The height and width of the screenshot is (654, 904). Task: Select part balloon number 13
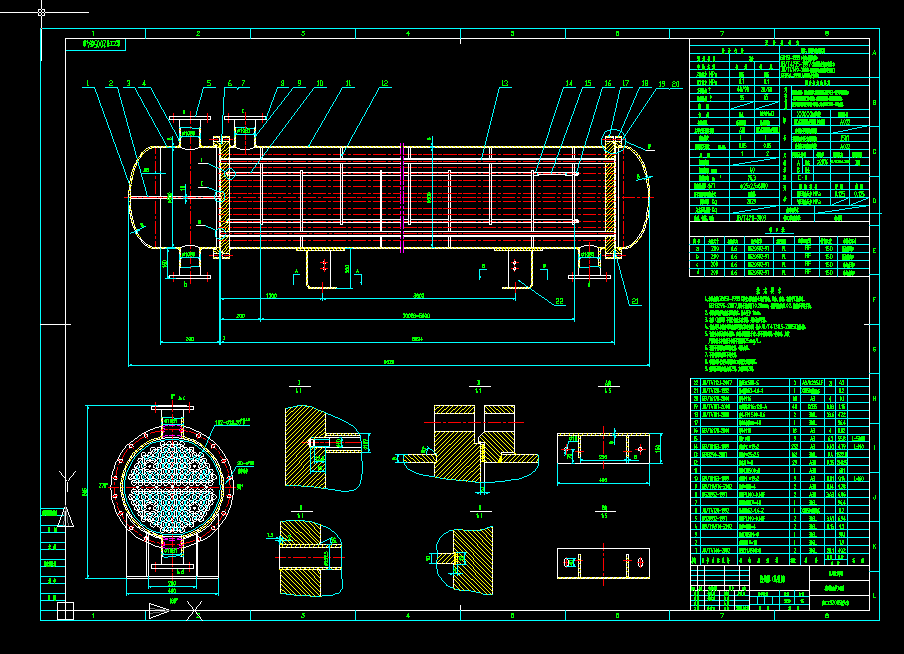pos(505,84)
